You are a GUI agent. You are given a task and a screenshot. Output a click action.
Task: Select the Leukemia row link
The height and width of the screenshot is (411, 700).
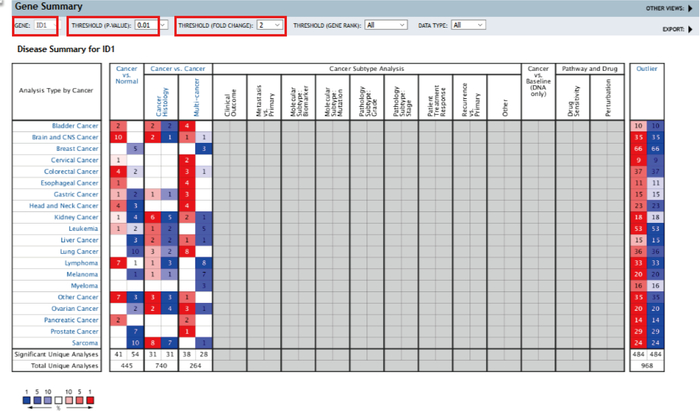pos(83,229)
